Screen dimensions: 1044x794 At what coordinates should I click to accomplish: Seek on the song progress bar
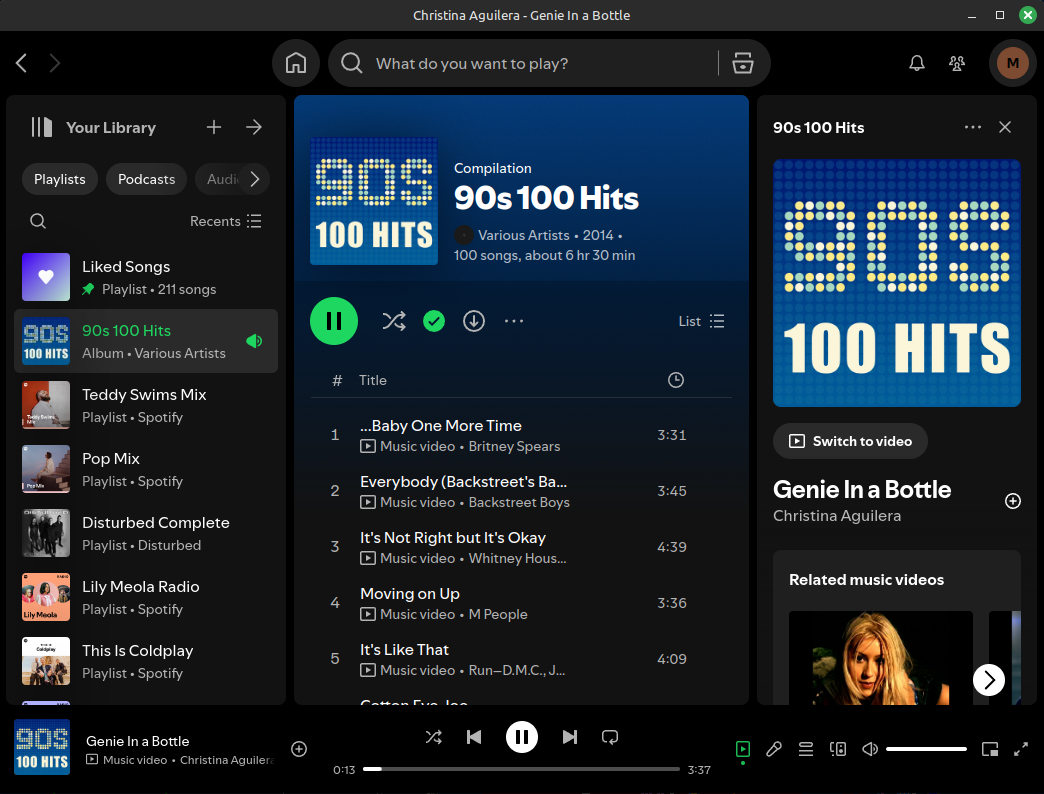click(521, 769)
